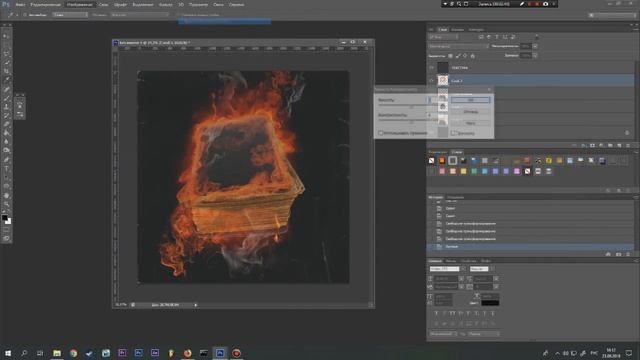Click the create document from state icon
640x360 pixels.
click(x=608, y=254)
